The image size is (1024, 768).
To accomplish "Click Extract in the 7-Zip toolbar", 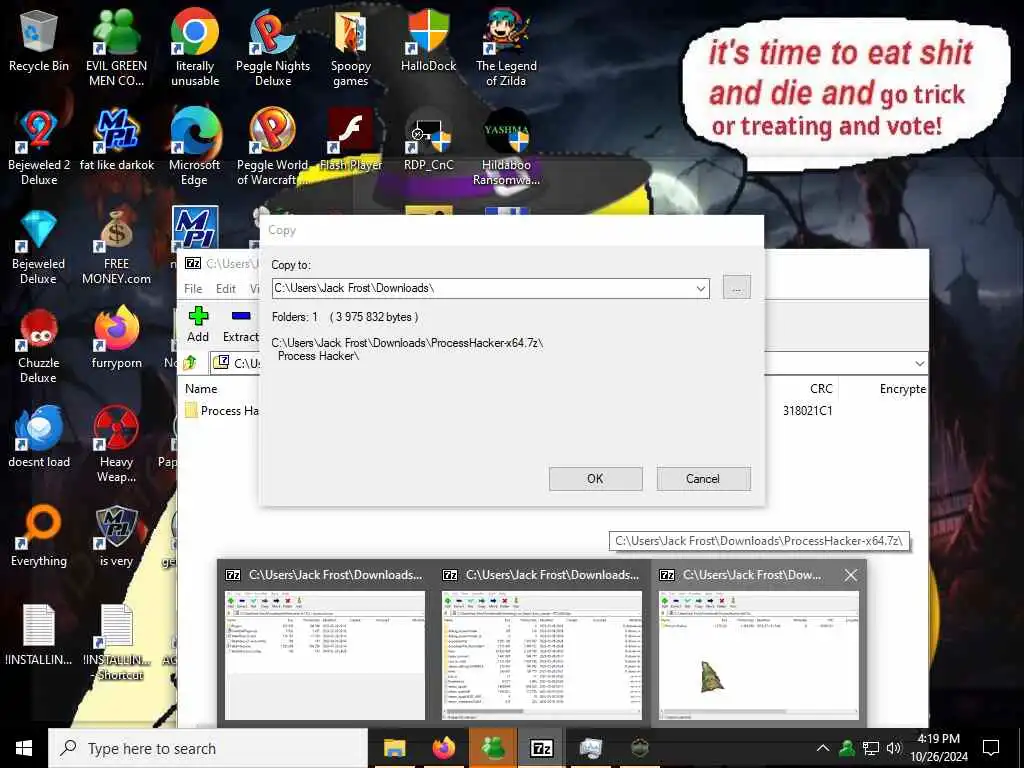I will [x=240, y=324].
